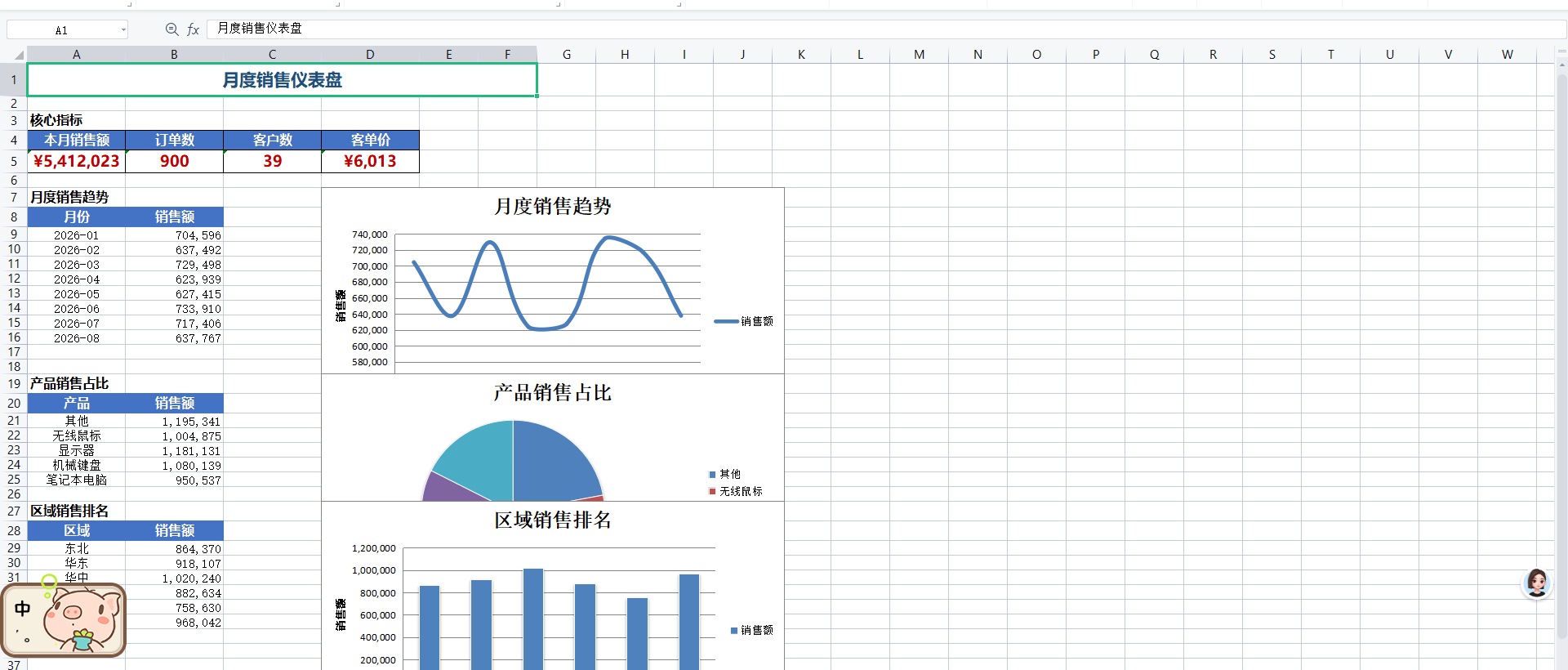
Task: Select the 918,107 sales cell
Action: click(x=175, y=564)
